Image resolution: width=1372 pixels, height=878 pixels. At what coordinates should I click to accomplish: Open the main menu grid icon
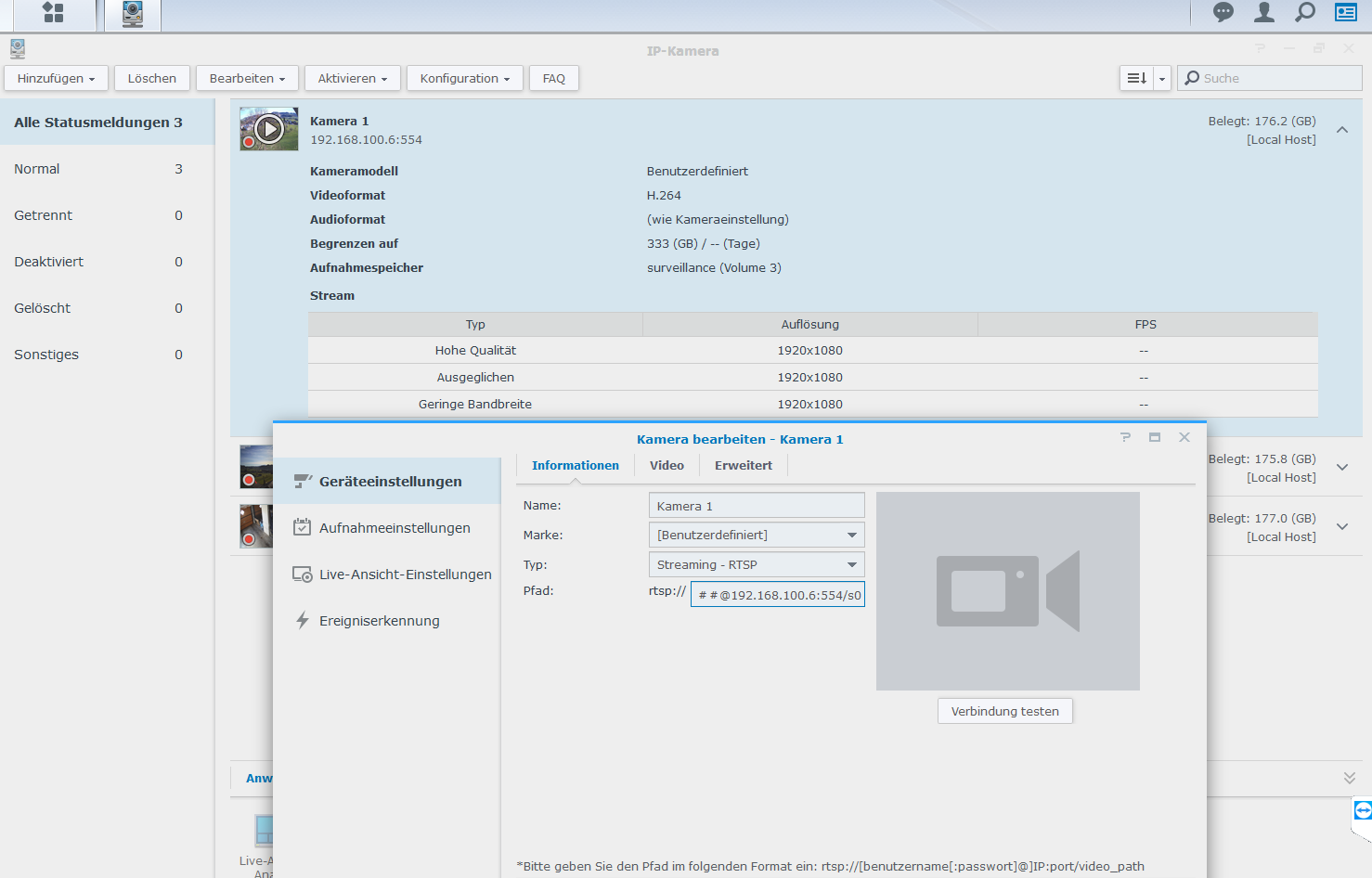click(53, 13)
